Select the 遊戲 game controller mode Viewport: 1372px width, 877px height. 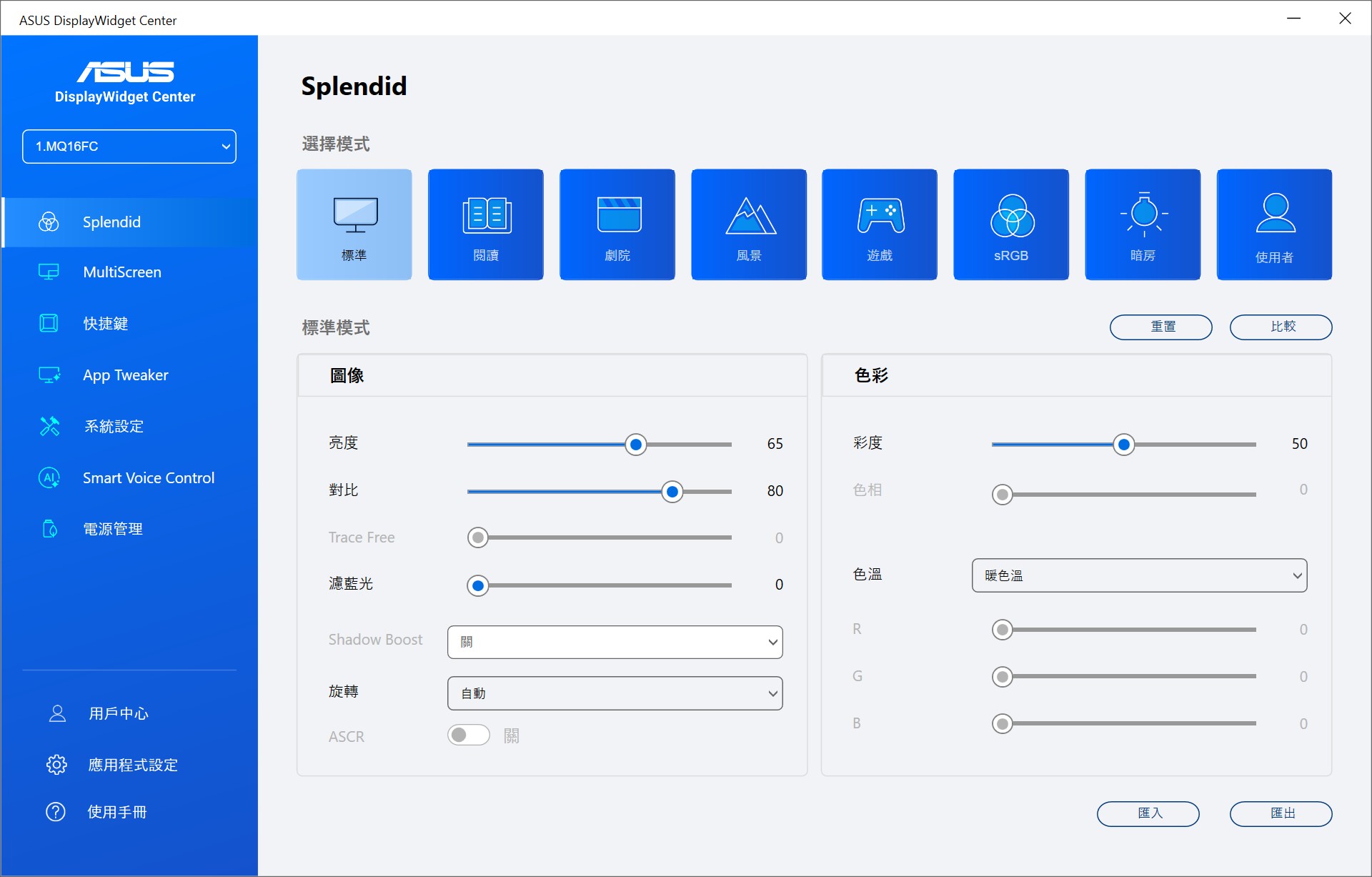tap(880, 224)
